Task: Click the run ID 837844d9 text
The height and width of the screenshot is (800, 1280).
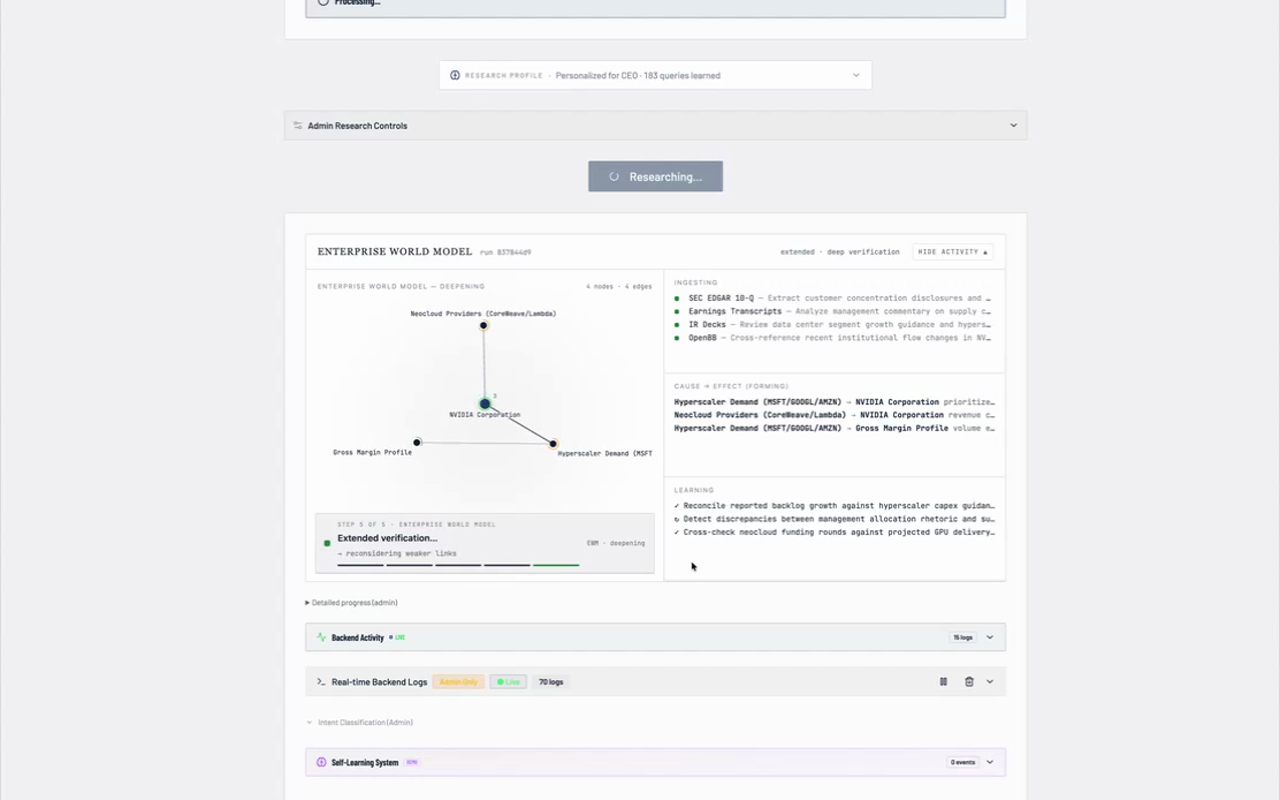Action: coord(505,253)
